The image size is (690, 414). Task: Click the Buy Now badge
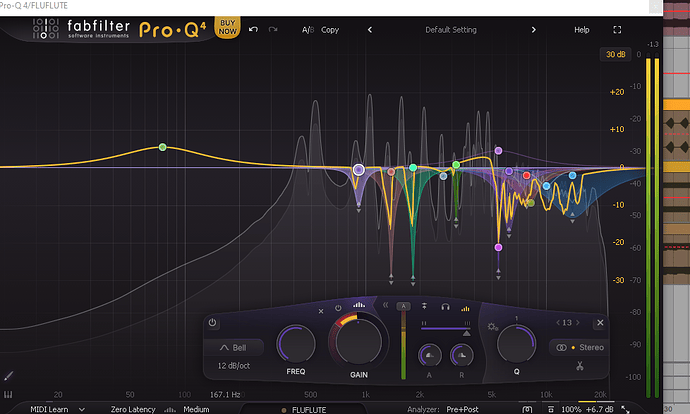[x=228, y=27]
